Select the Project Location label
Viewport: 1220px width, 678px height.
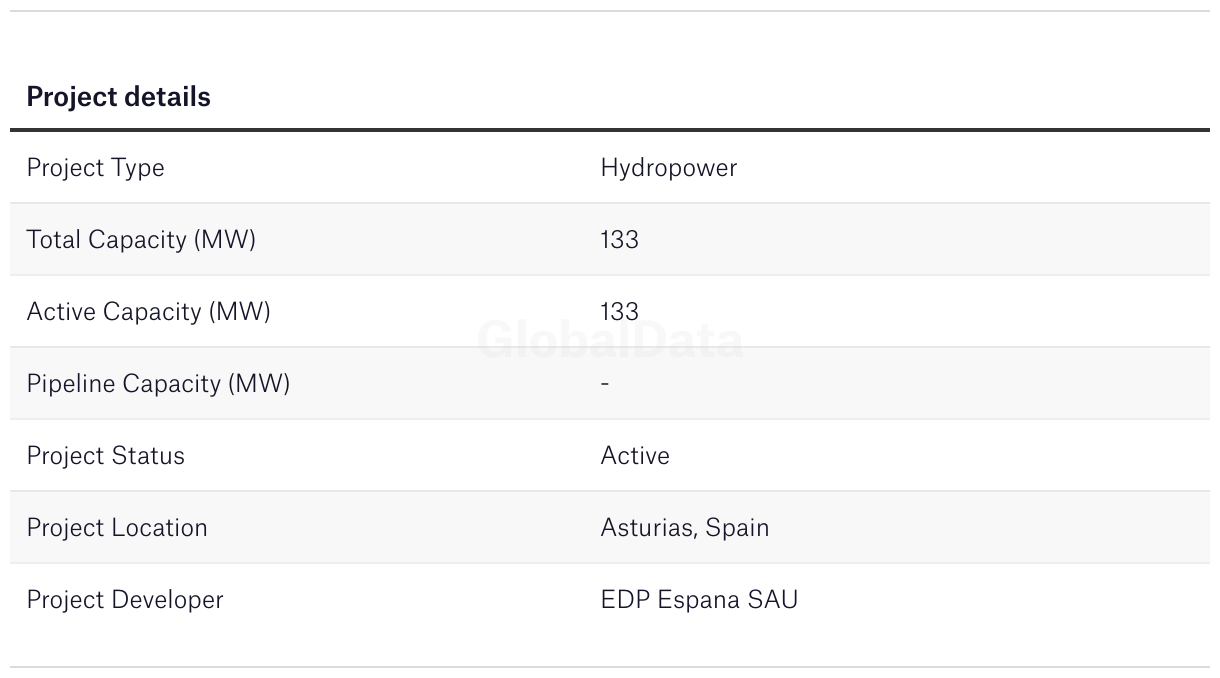point(117,528)
